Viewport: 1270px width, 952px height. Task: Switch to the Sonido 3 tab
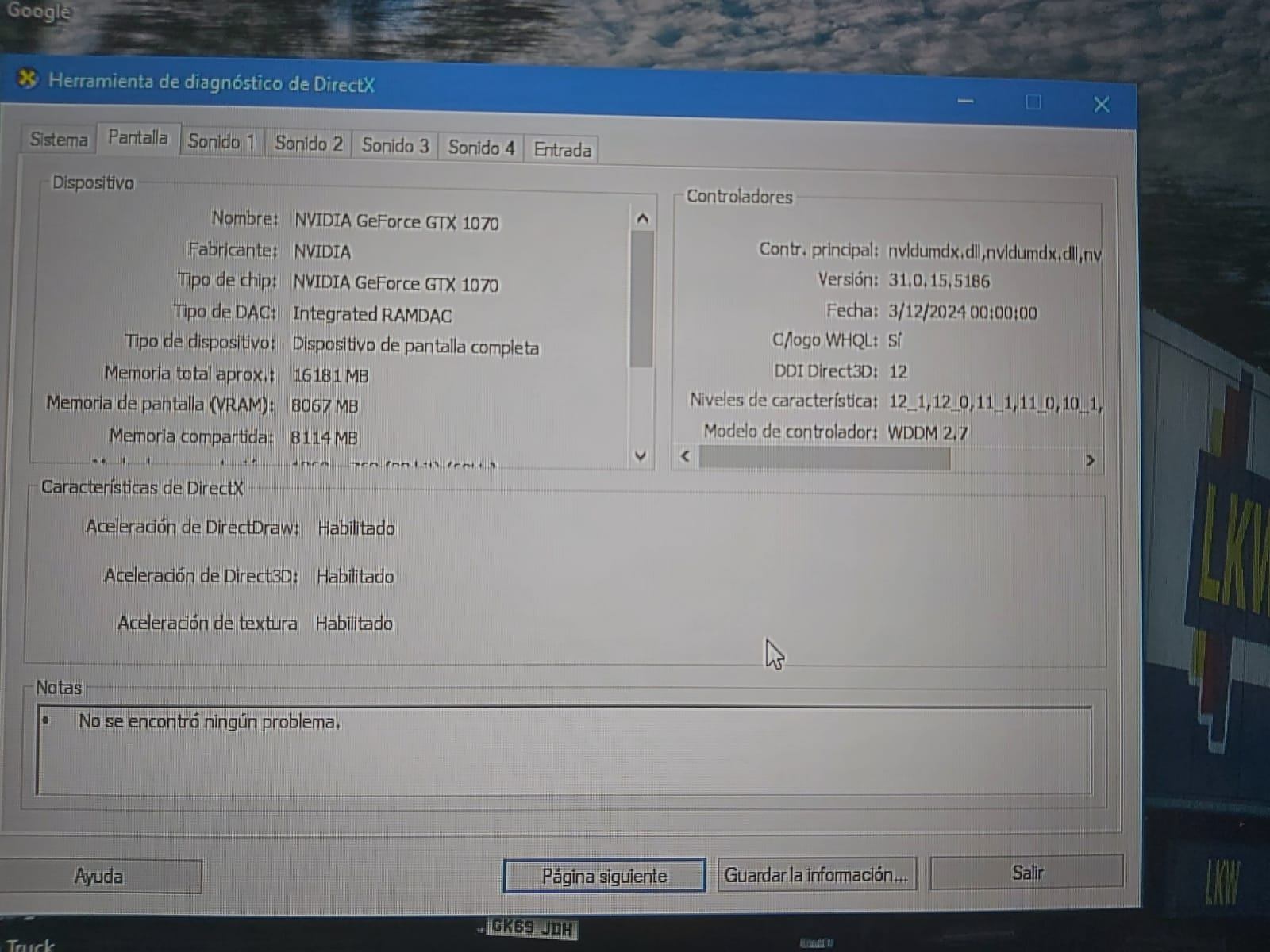click(395, 146)
